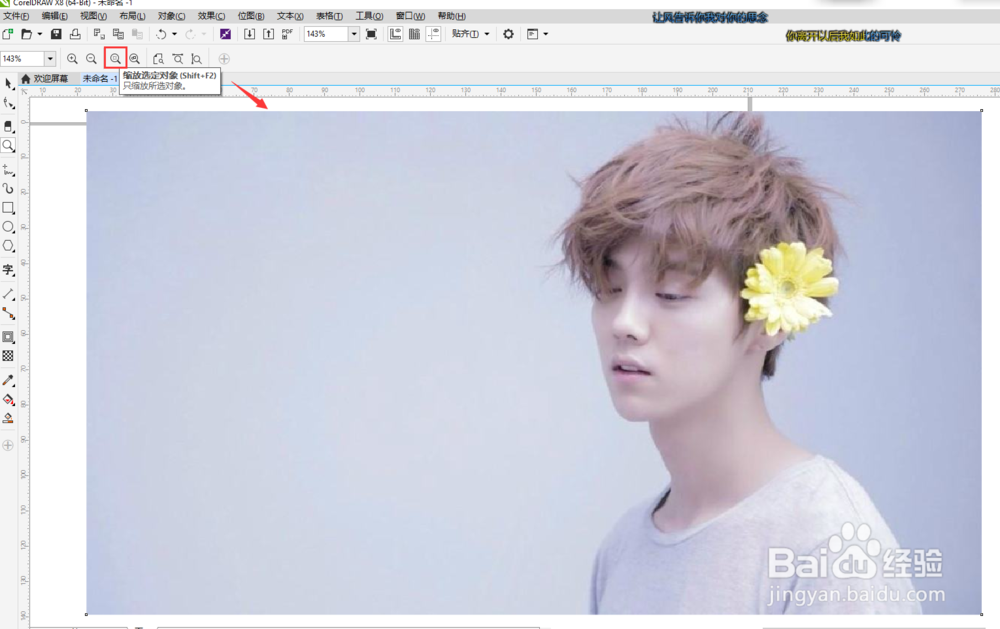Image resolution: width=1000 pixels, height=629 pixels.
Task: Click the Export icon with the up arrow
Action: (268, 34)
